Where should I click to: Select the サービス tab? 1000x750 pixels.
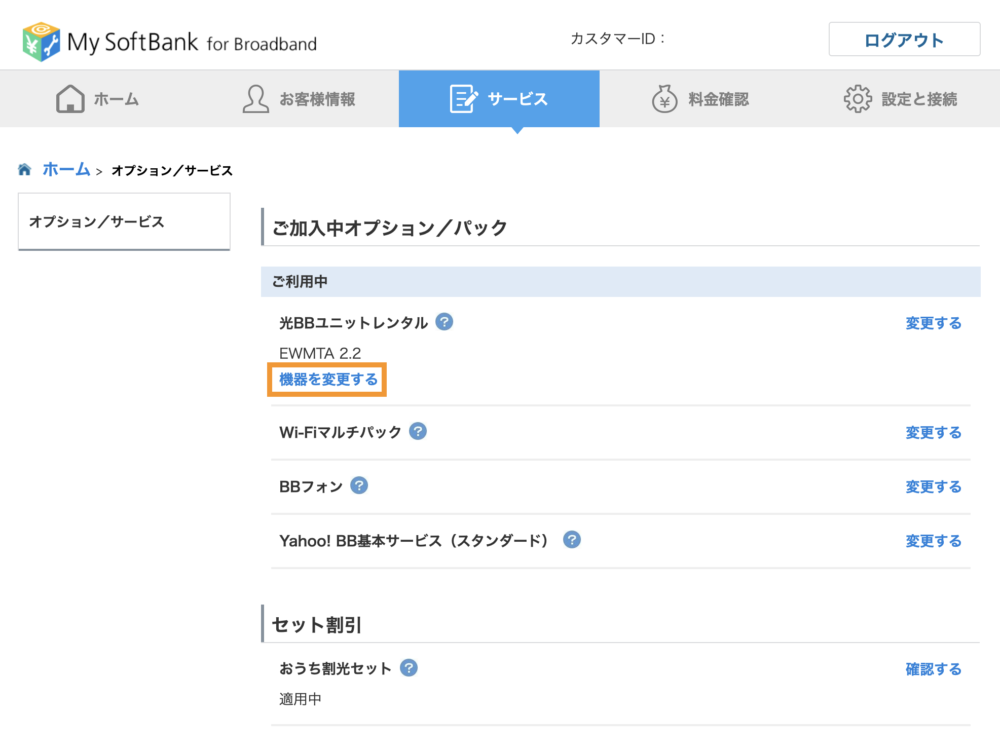[x=499, y=99]
